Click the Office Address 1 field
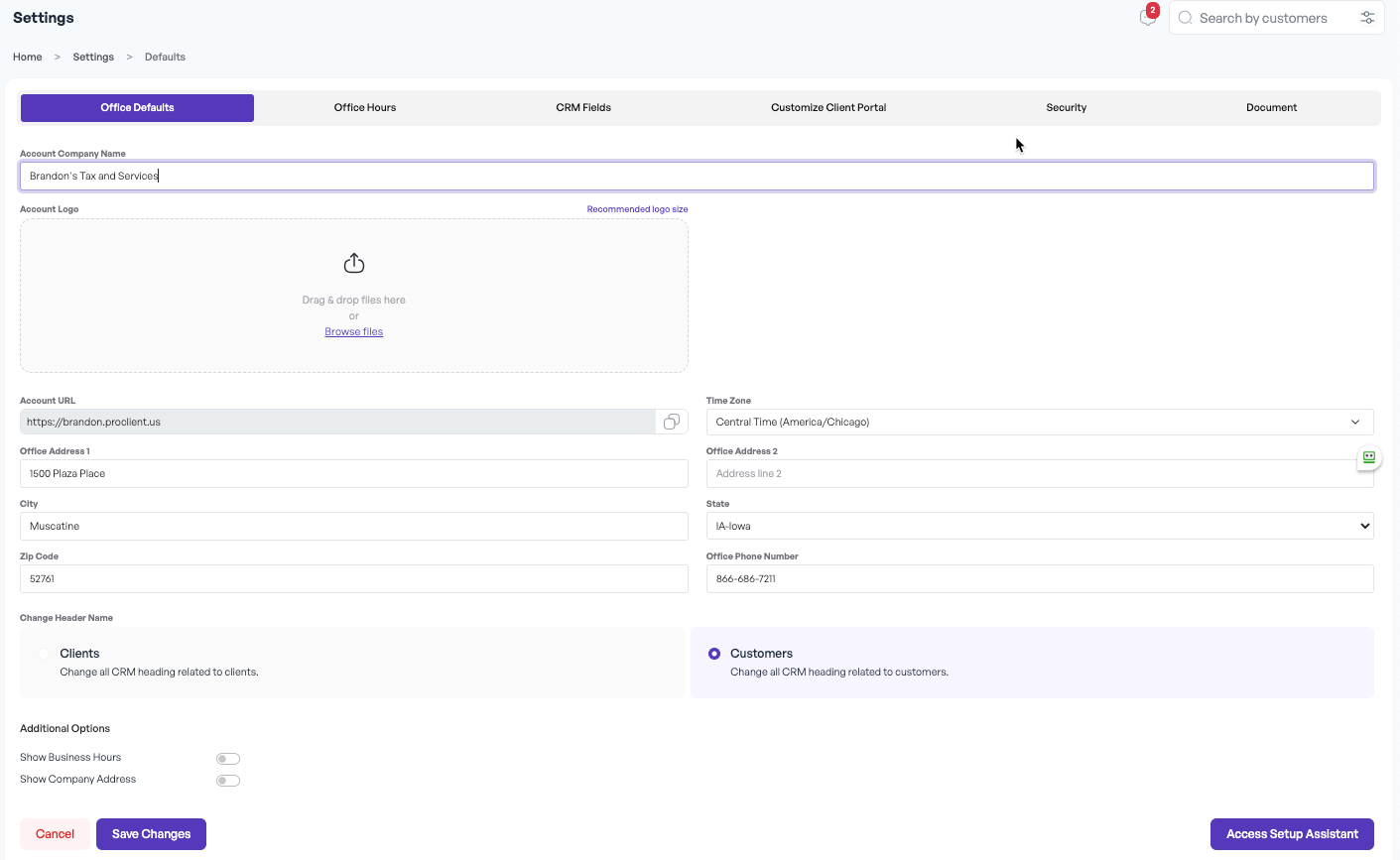 coord(354,473)
